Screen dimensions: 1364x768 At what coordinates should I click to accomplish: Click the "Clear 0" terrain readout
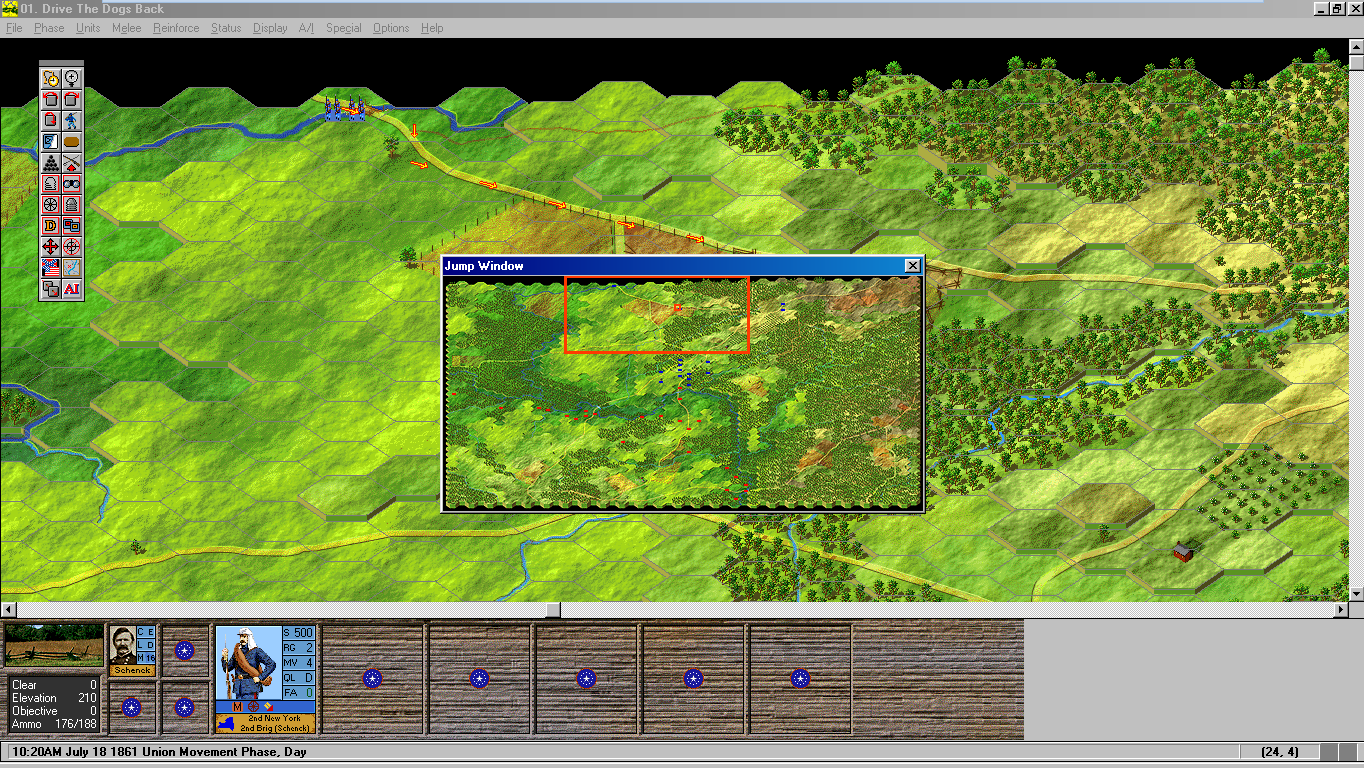55,685
